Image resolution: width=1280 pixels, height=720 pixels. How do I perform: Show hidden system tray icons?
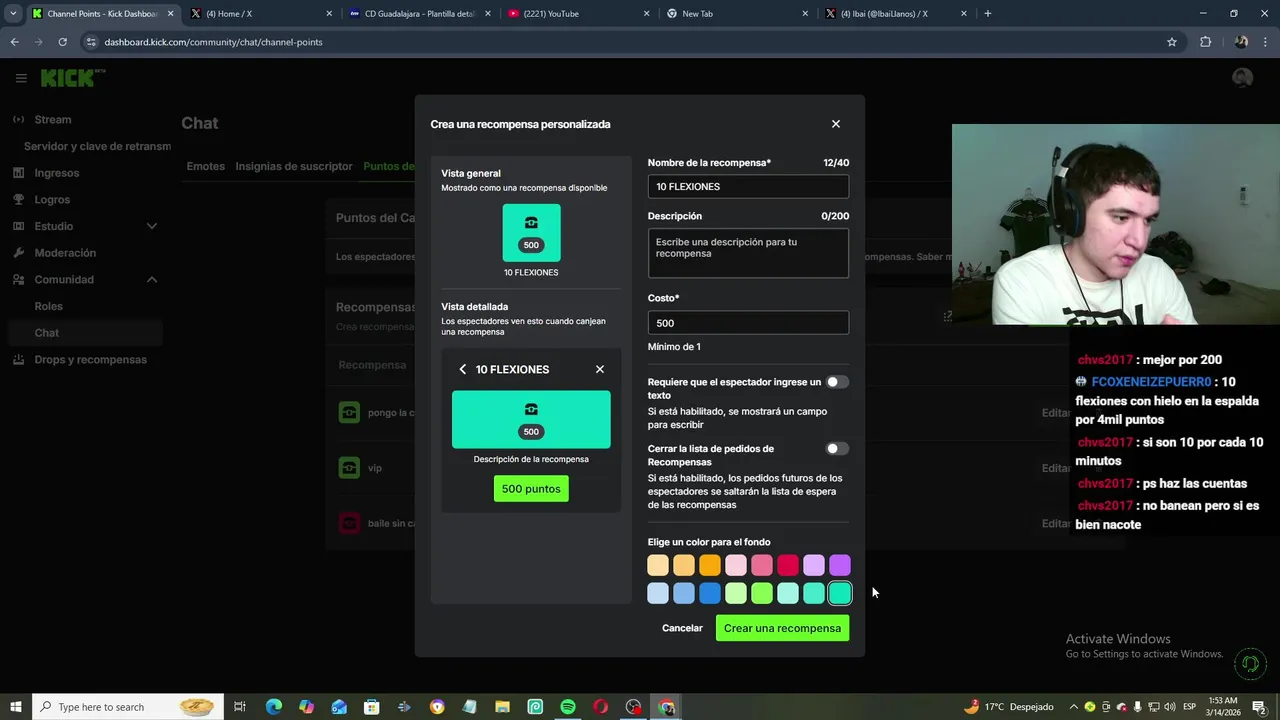coord(1074,707)
